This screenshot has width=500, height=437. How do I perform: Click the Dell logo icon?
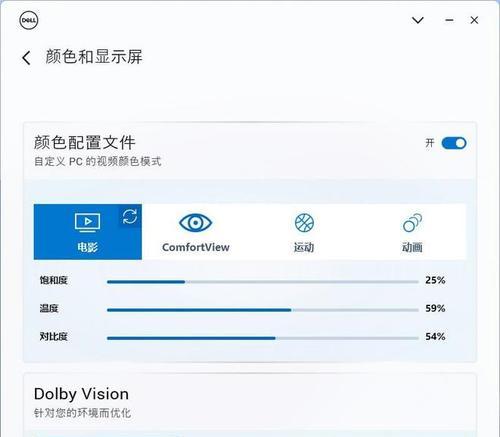[29, 21]
